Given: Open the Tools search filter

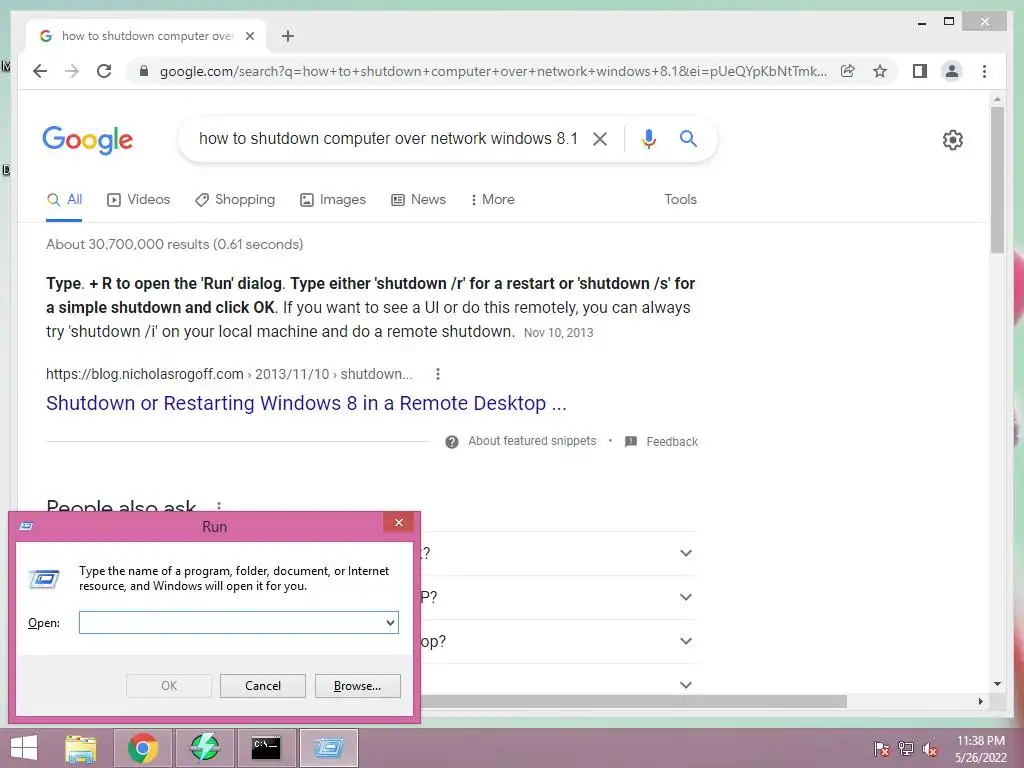Looking at the screenshot, I should [x=680, y=200].
